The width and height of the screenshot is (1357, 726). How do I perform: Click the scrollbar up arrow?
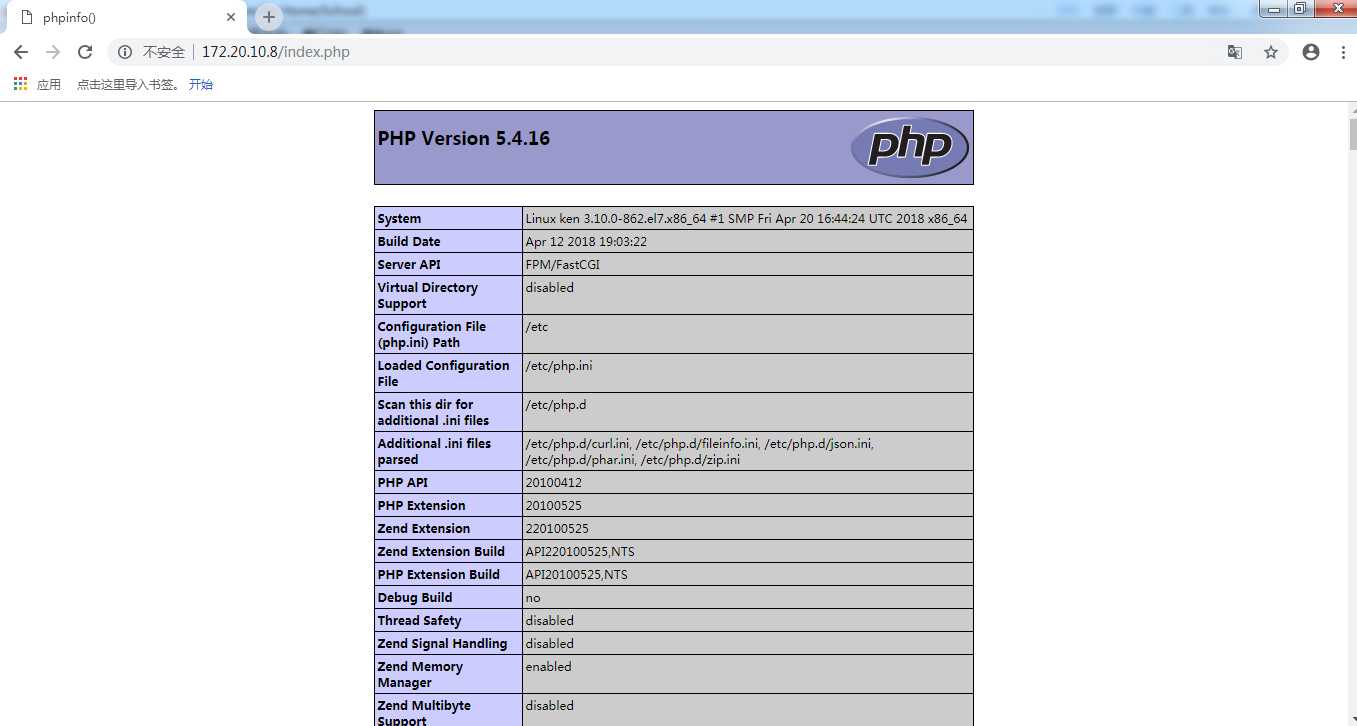(1352, 109)
